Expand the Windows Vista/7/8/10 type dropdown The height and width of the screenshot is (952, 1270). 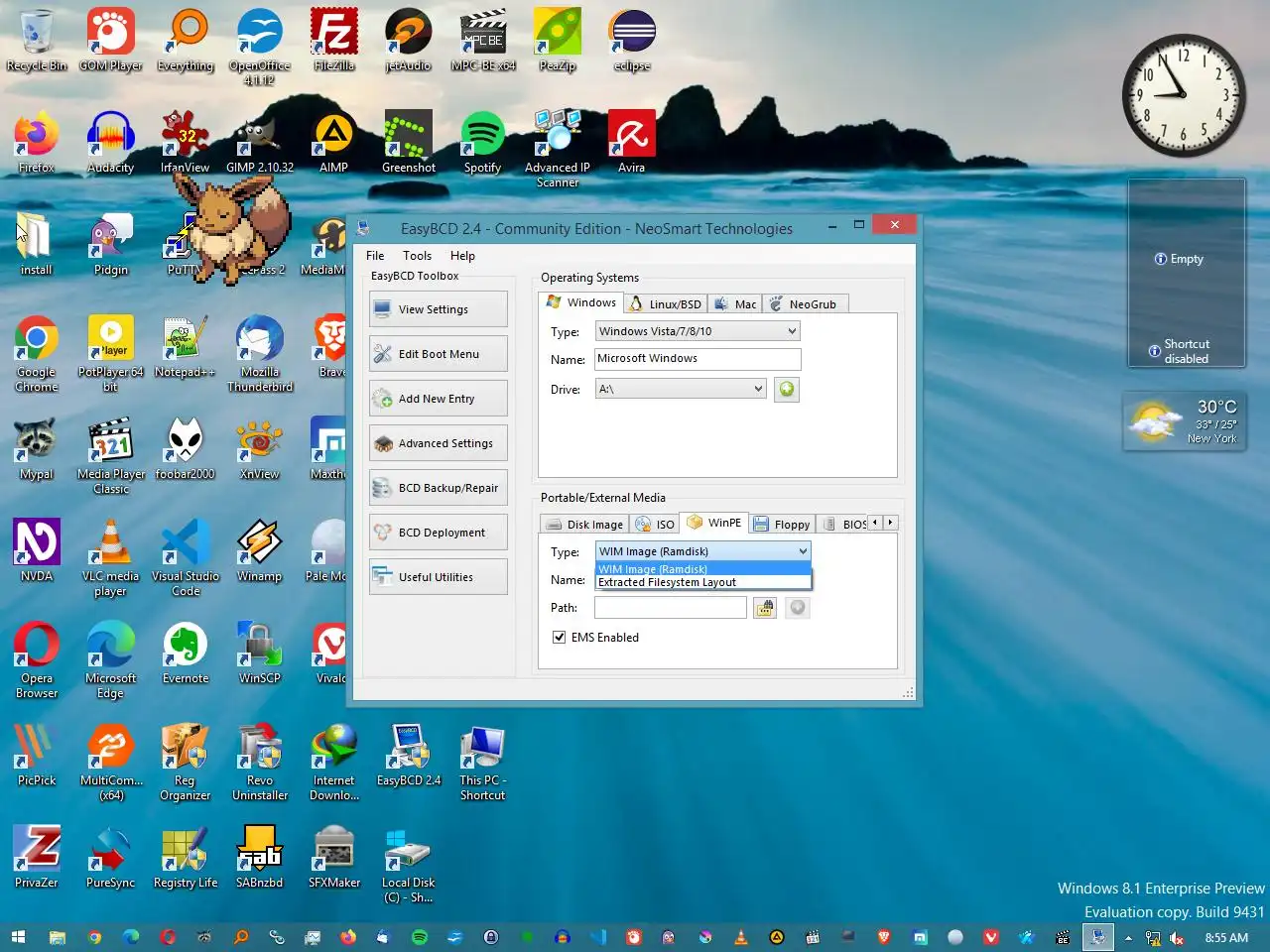click(x=698, y=331)
